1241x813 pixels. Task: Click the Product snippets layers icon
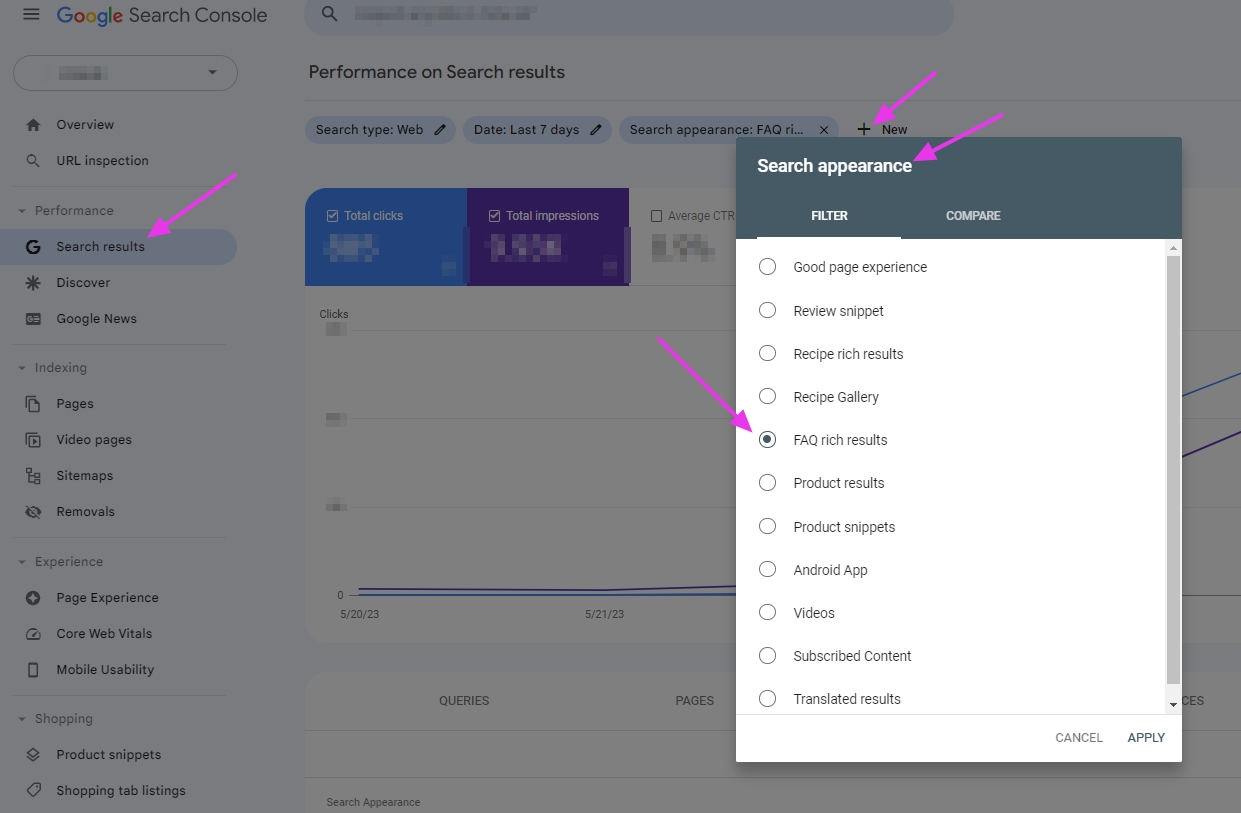(33, 755)
